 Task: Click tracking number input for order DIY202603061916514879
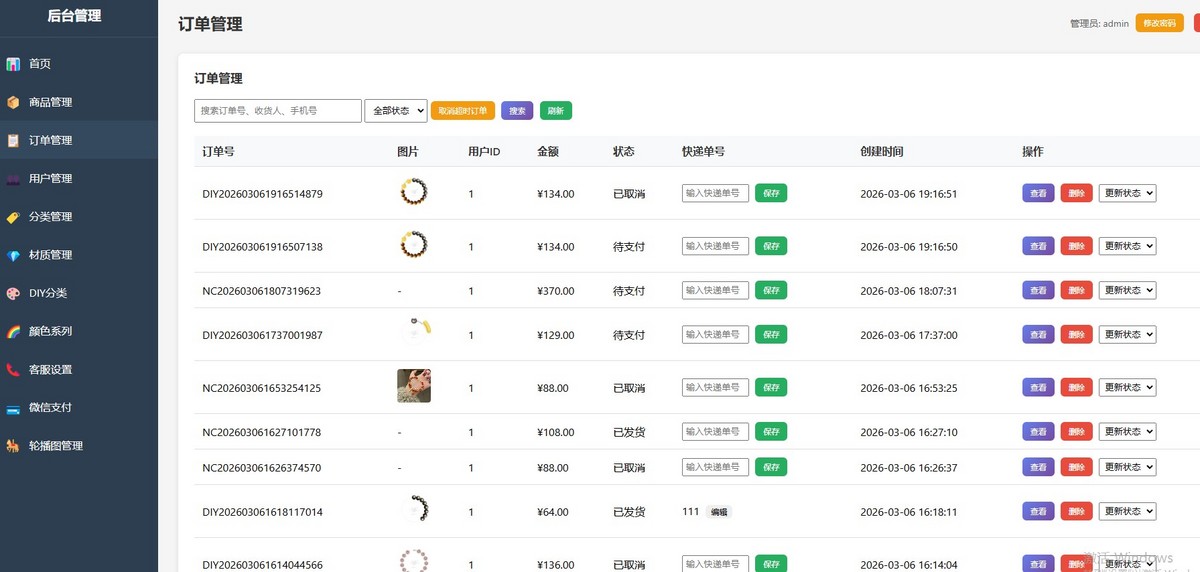715,193
